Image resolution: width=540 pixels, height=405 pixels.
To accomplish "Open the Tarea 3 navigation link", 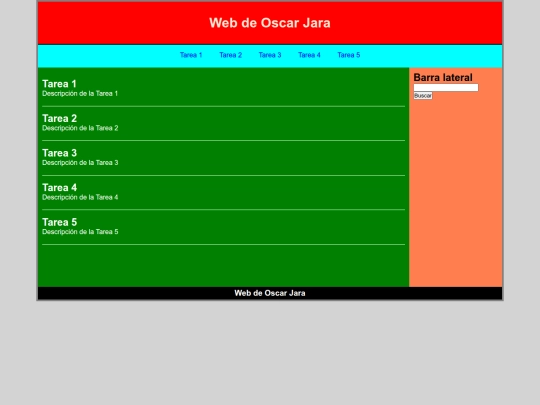I will pyautogui.click(x=270, y=55).
